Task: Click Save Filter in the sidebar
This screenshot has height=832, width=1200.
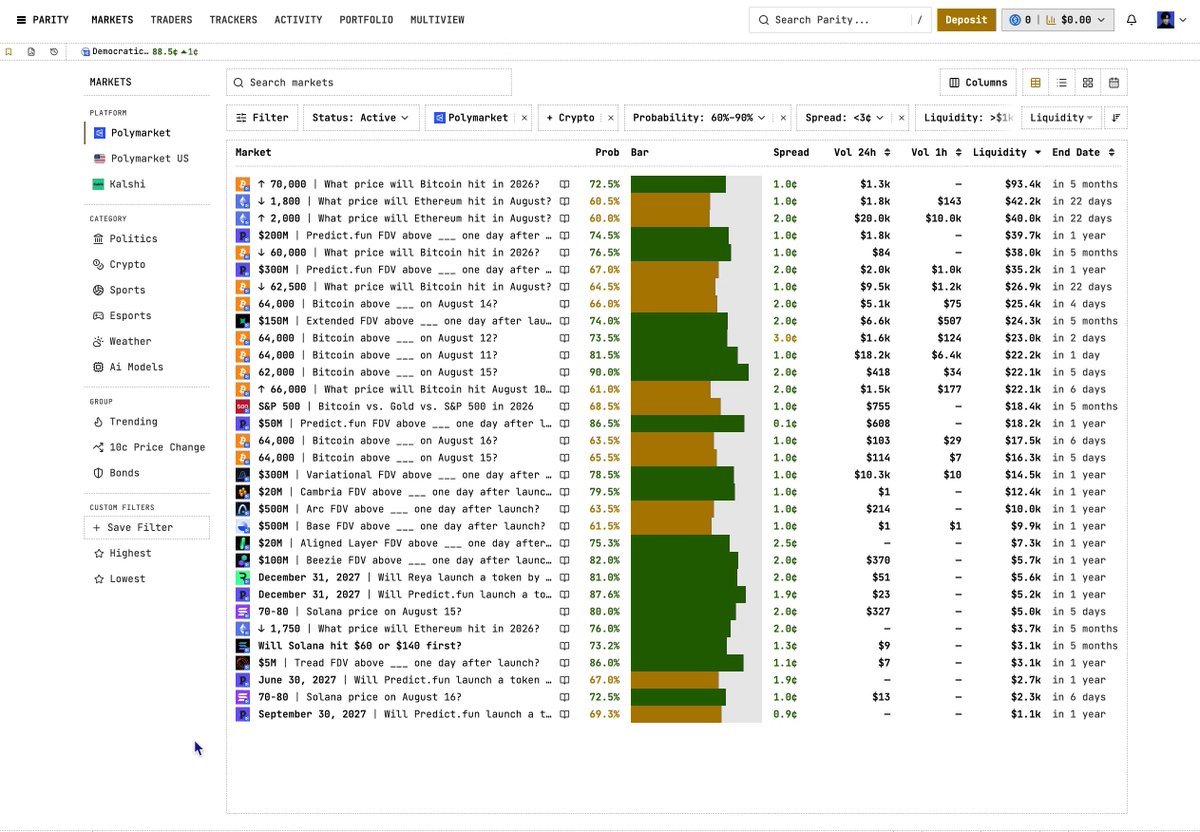Action: pyautogui.click(x=147, y=527)
